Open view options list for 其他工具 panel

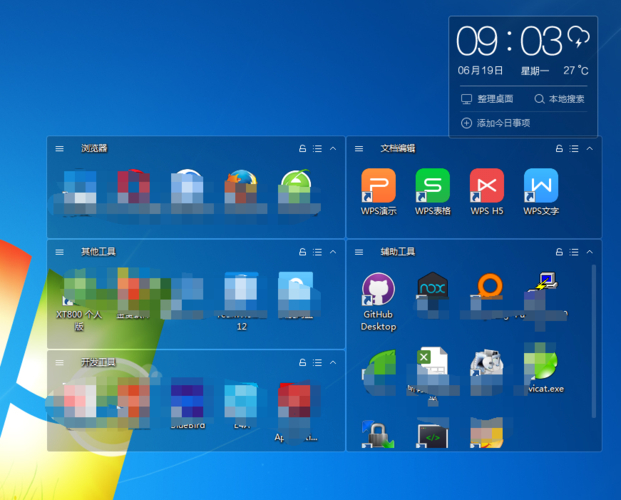click(317, 252)
